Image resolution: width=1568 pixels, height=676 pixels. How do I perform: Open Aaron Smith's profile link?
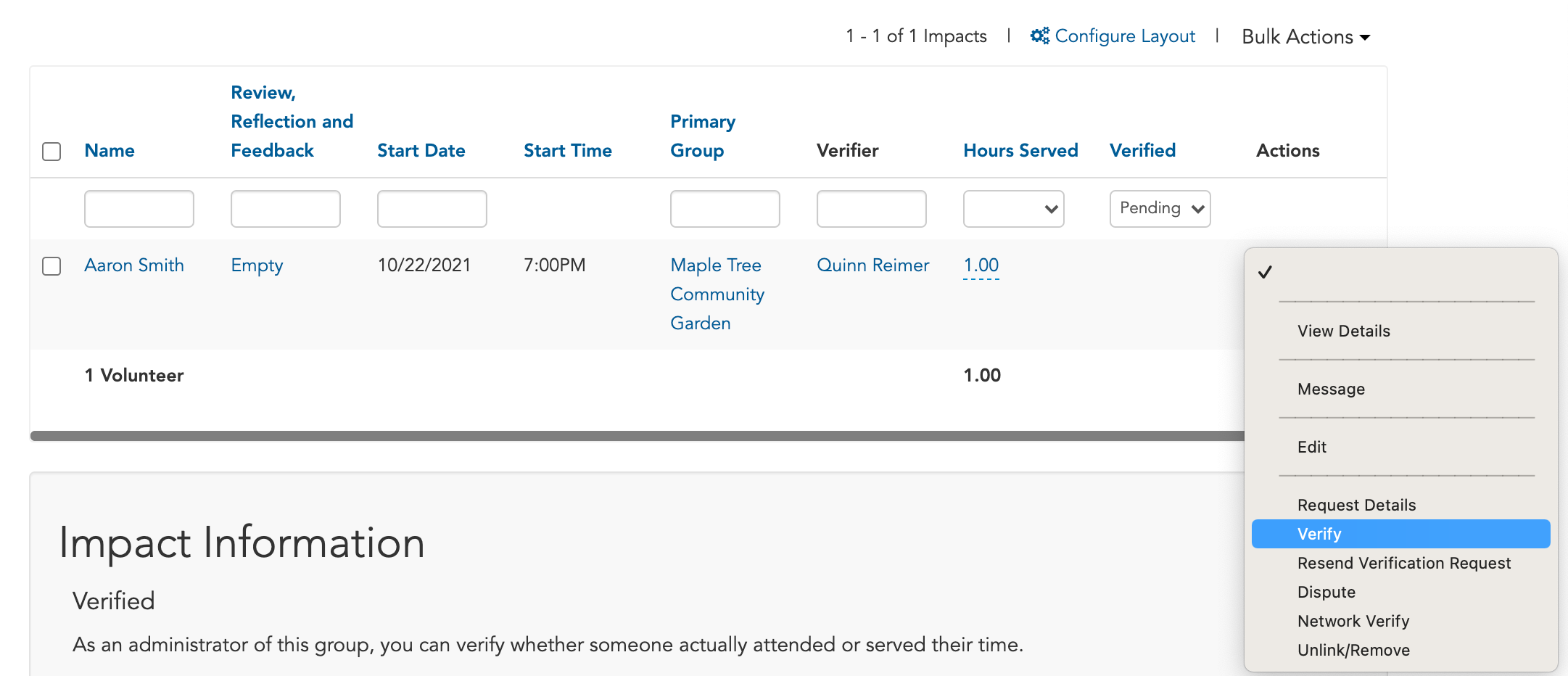coord(134,265)
